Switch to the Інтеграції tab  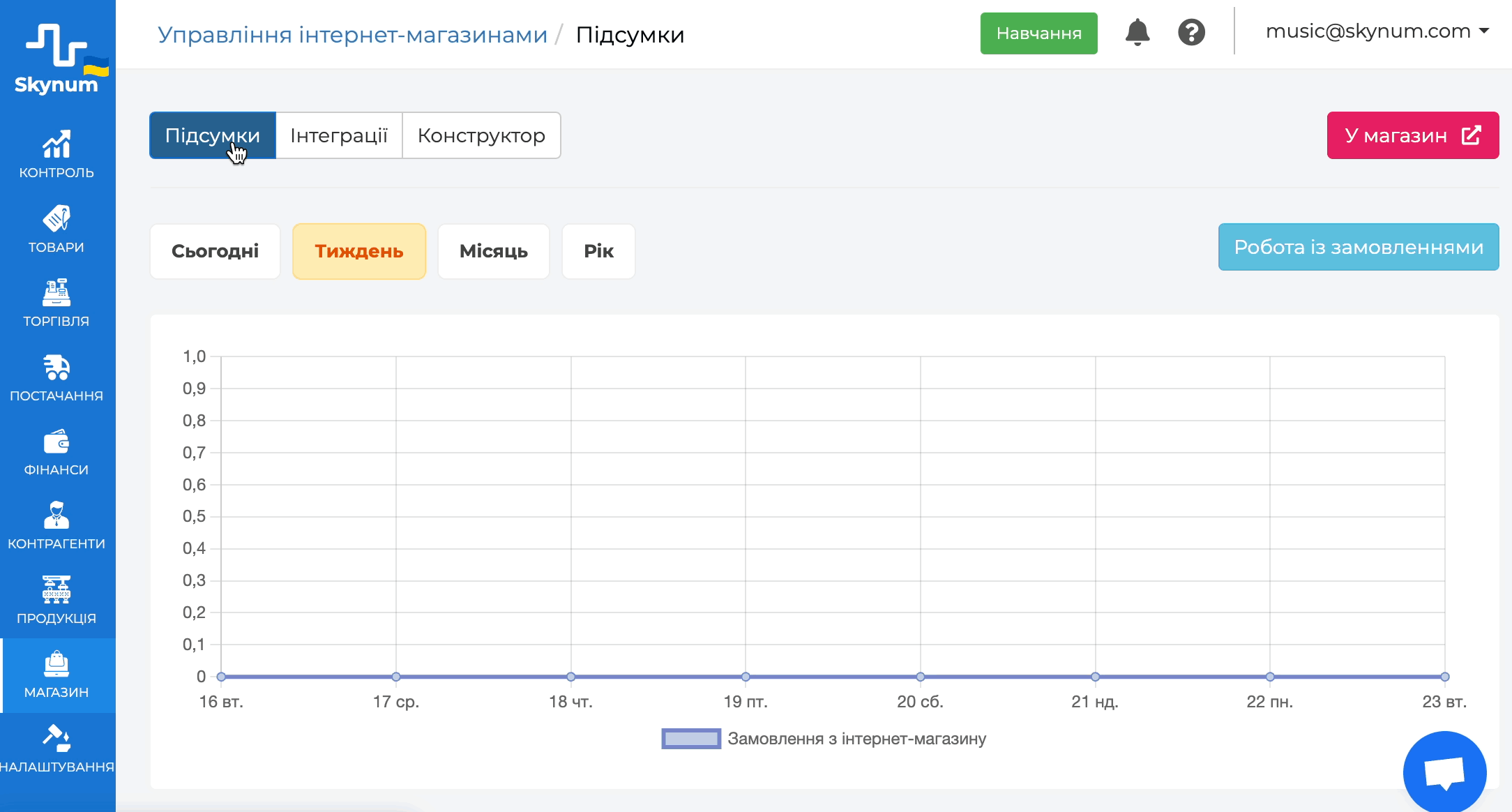pyautogui.click(x=339, y=135)
